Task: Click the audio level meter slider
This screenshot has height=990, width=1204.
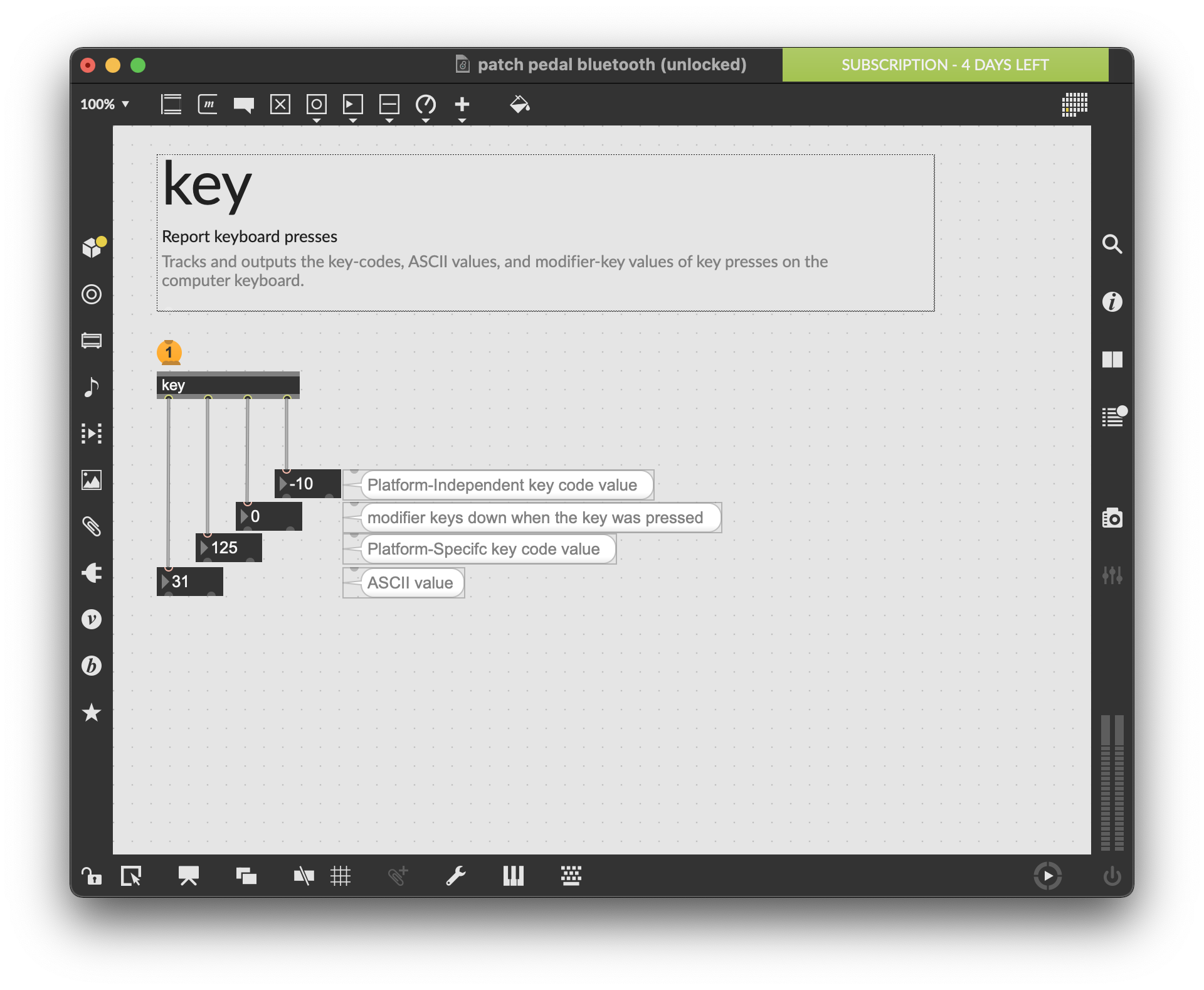Action: (x=1112, y=782)
